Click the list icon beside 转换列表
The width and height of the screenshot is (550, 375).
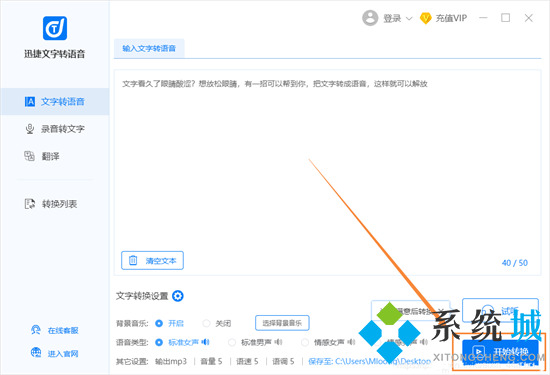30,204
